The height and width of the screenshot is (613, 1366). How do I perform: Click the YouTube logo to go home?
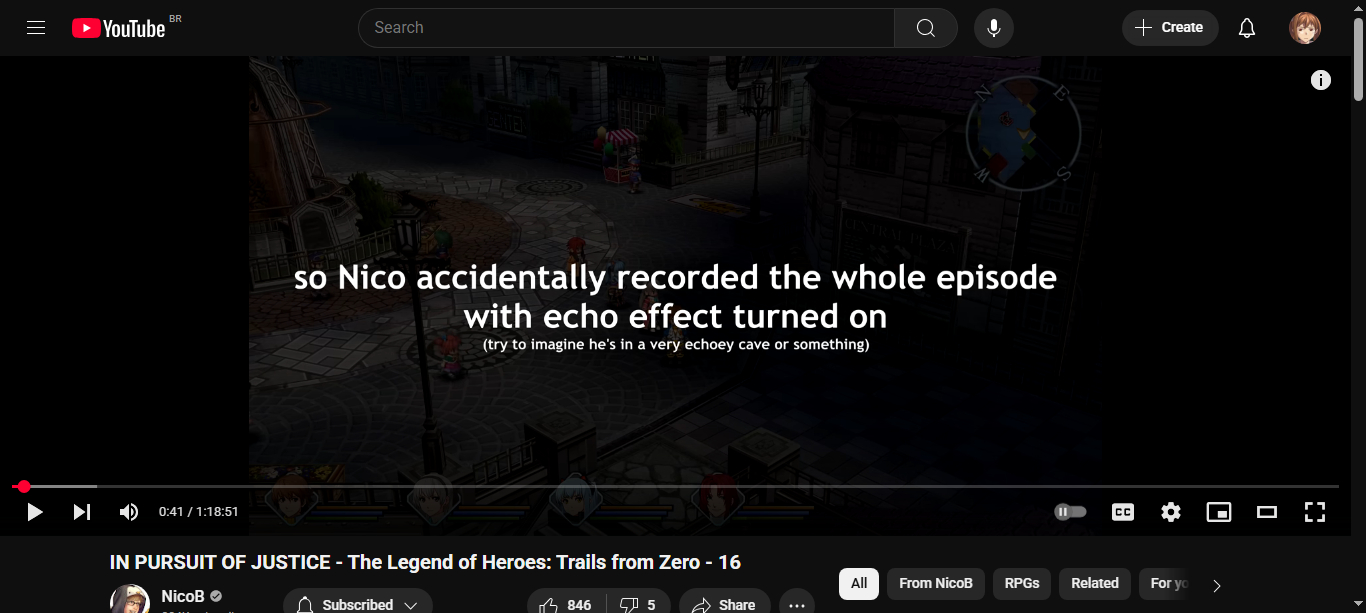click(118, 28)
